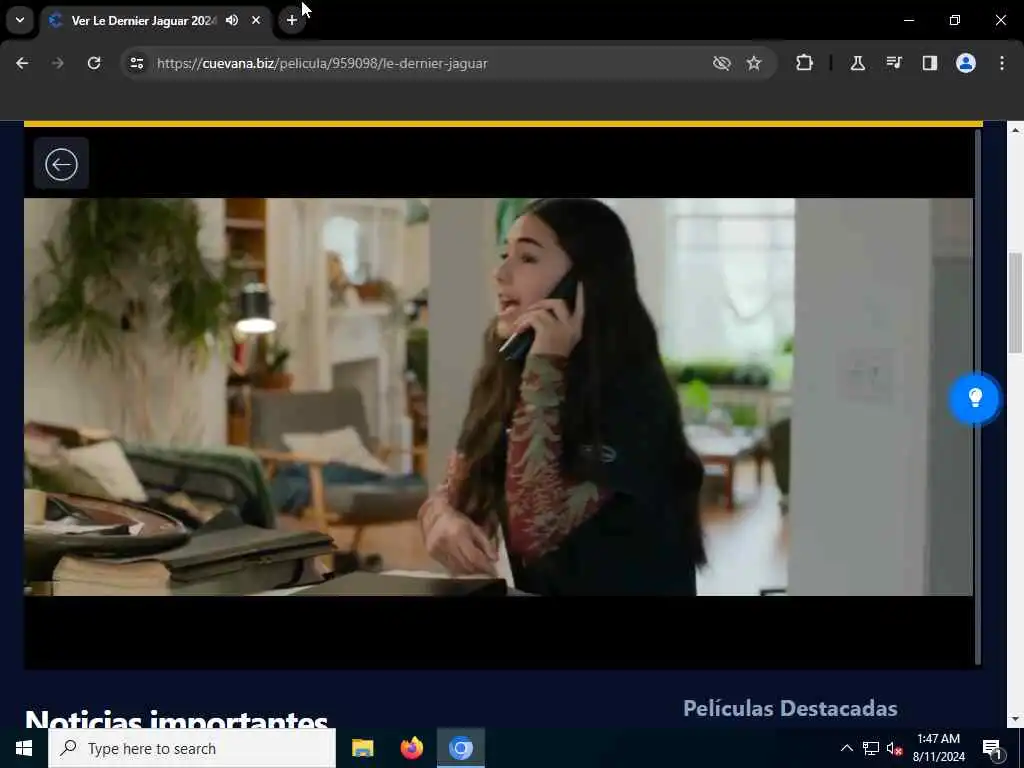Image resolution: width=1024 pixels, height=768 pixels.
Task: Click the page scrollbar thumb
Action: [x=1016, y=302]
